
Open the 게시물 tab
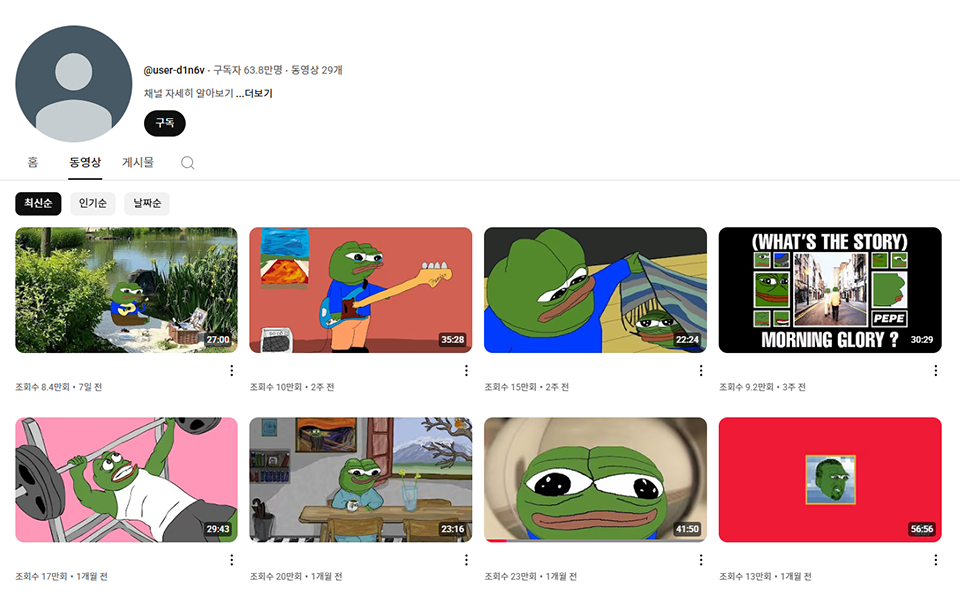[138, 162]
